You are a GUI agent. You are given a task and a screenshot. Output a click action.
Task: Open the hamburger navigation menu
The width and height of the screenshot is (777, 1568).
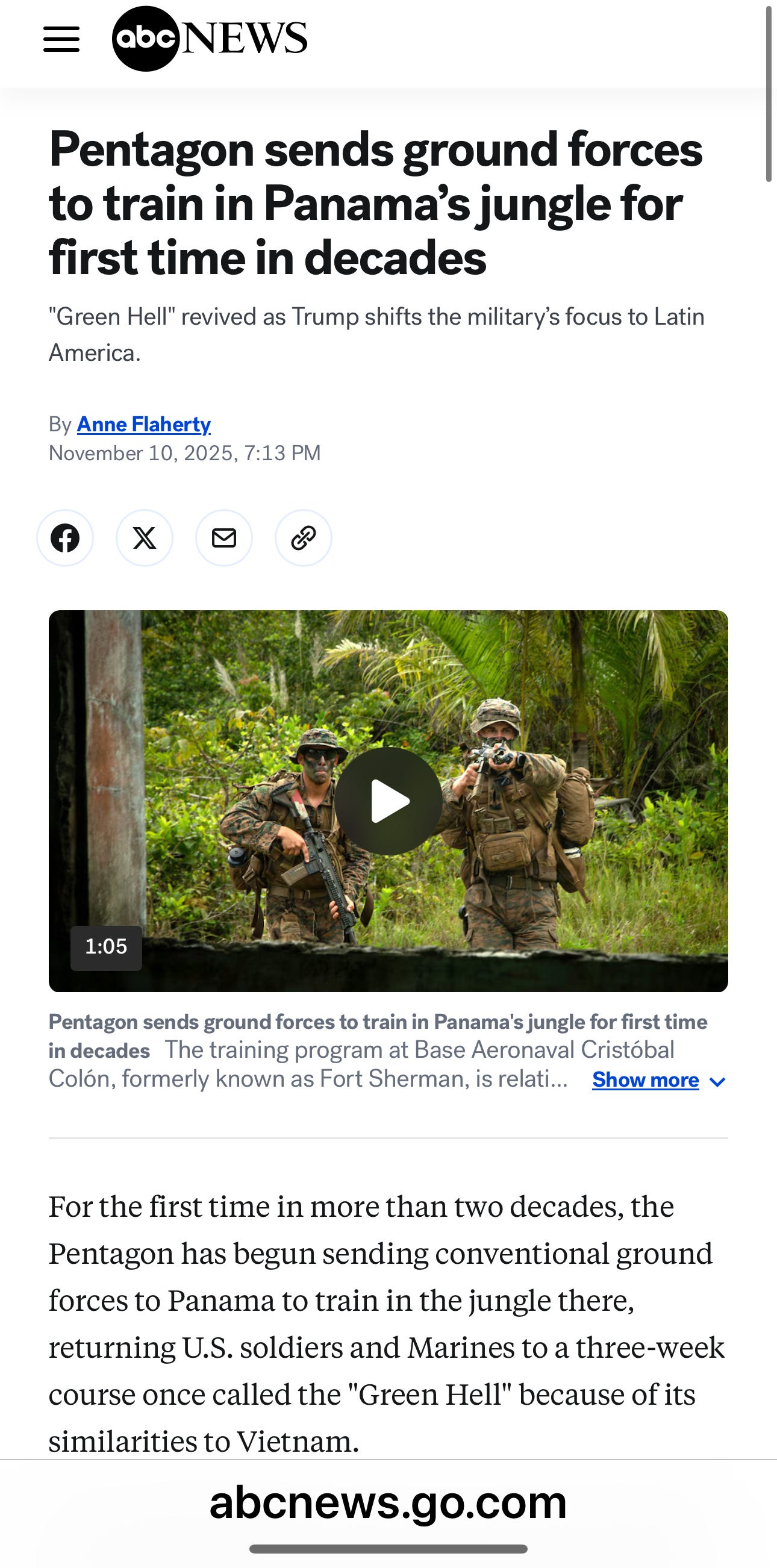tap(61, 39)
